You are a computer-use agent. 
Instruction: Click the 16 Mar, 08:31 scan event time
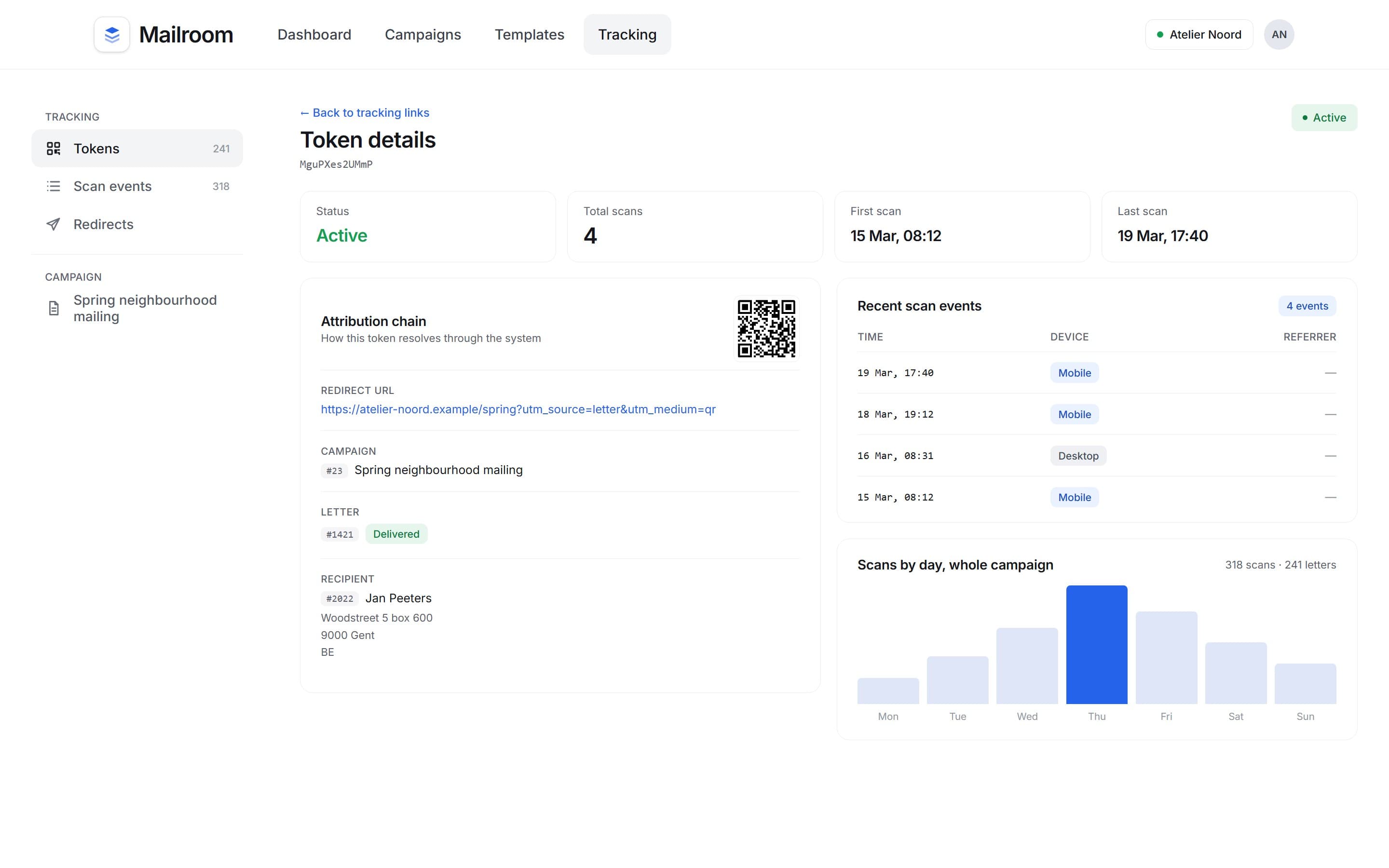(x=896, y=456)
